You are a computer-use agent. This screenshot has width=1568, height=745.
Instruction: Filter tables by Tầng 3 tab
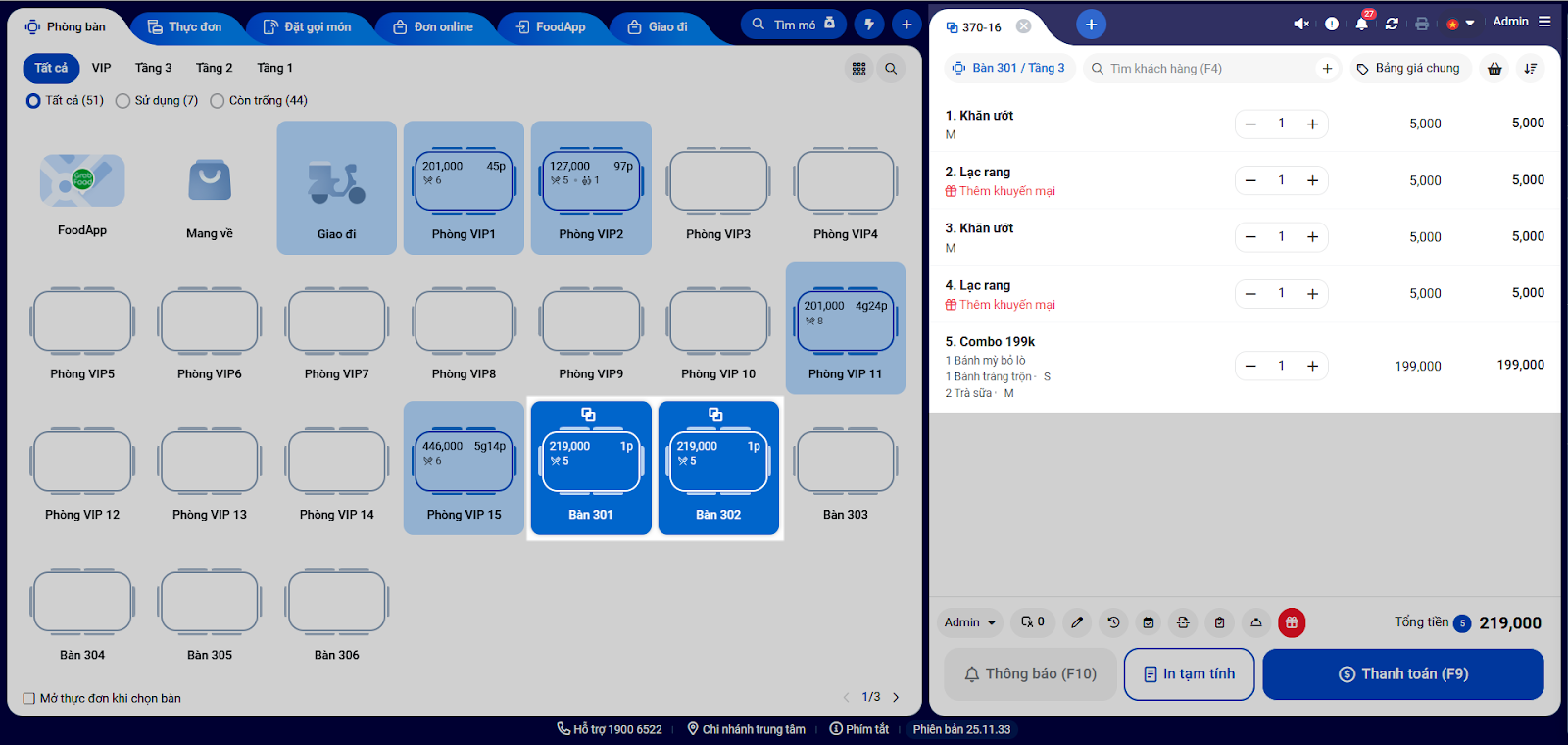tap(154, 68)
